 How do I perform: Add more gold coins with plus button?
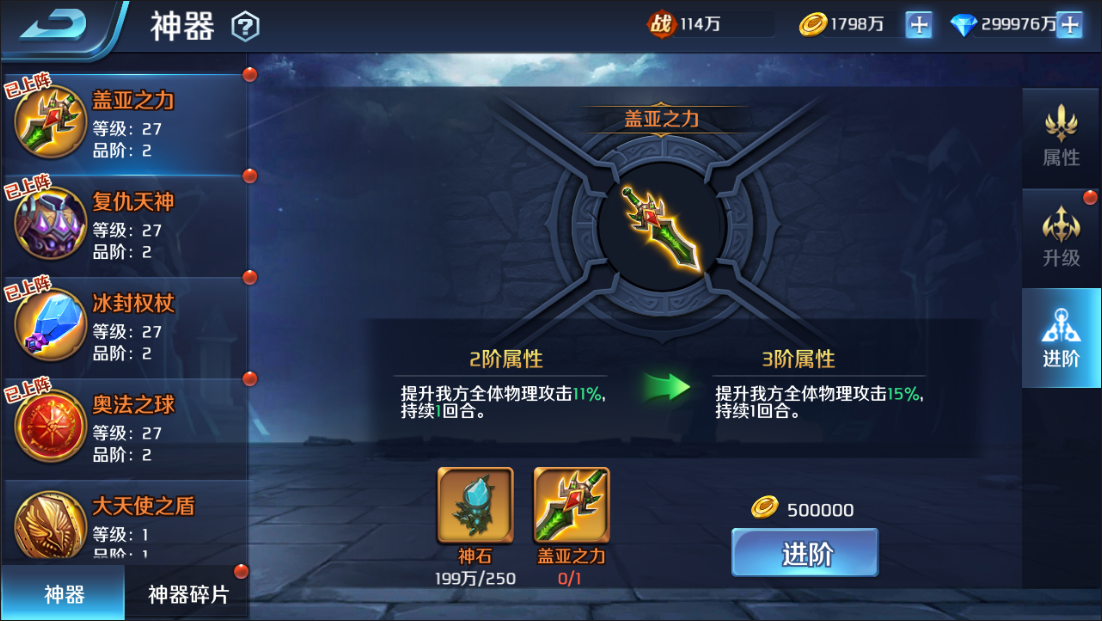click(x=918, y=25)
